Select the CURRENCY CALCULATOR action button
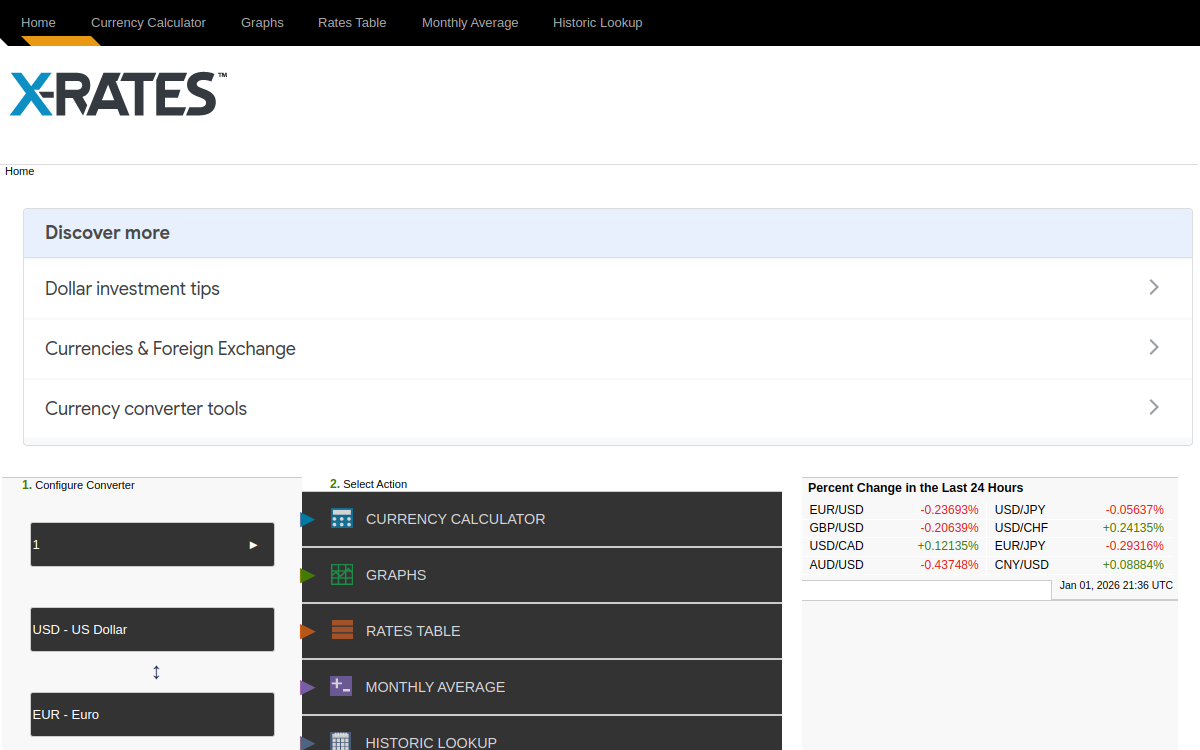1200x750 pixels. tap(542, 519)
